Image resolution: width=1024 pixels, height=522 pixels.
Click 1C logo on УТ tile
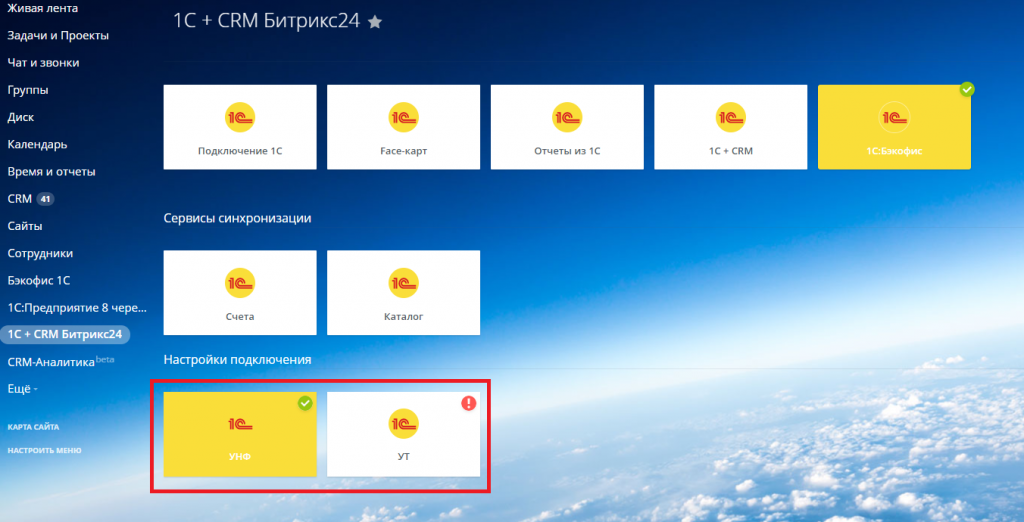pyautogui.click(x=404, y=424)
